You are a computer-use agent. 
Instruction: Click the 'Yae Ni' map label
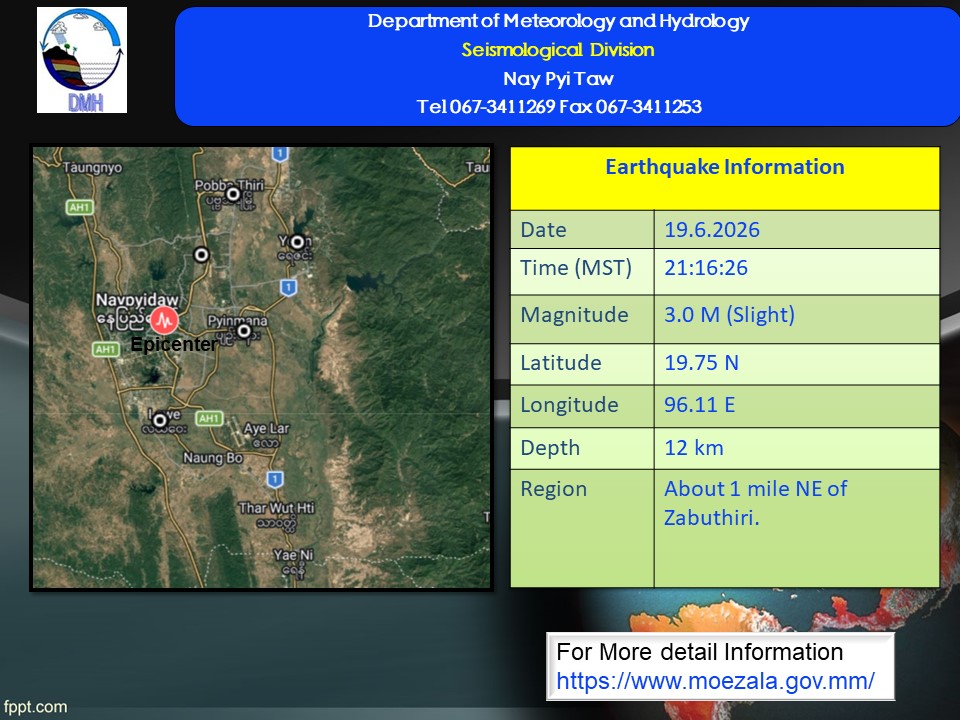293,555
